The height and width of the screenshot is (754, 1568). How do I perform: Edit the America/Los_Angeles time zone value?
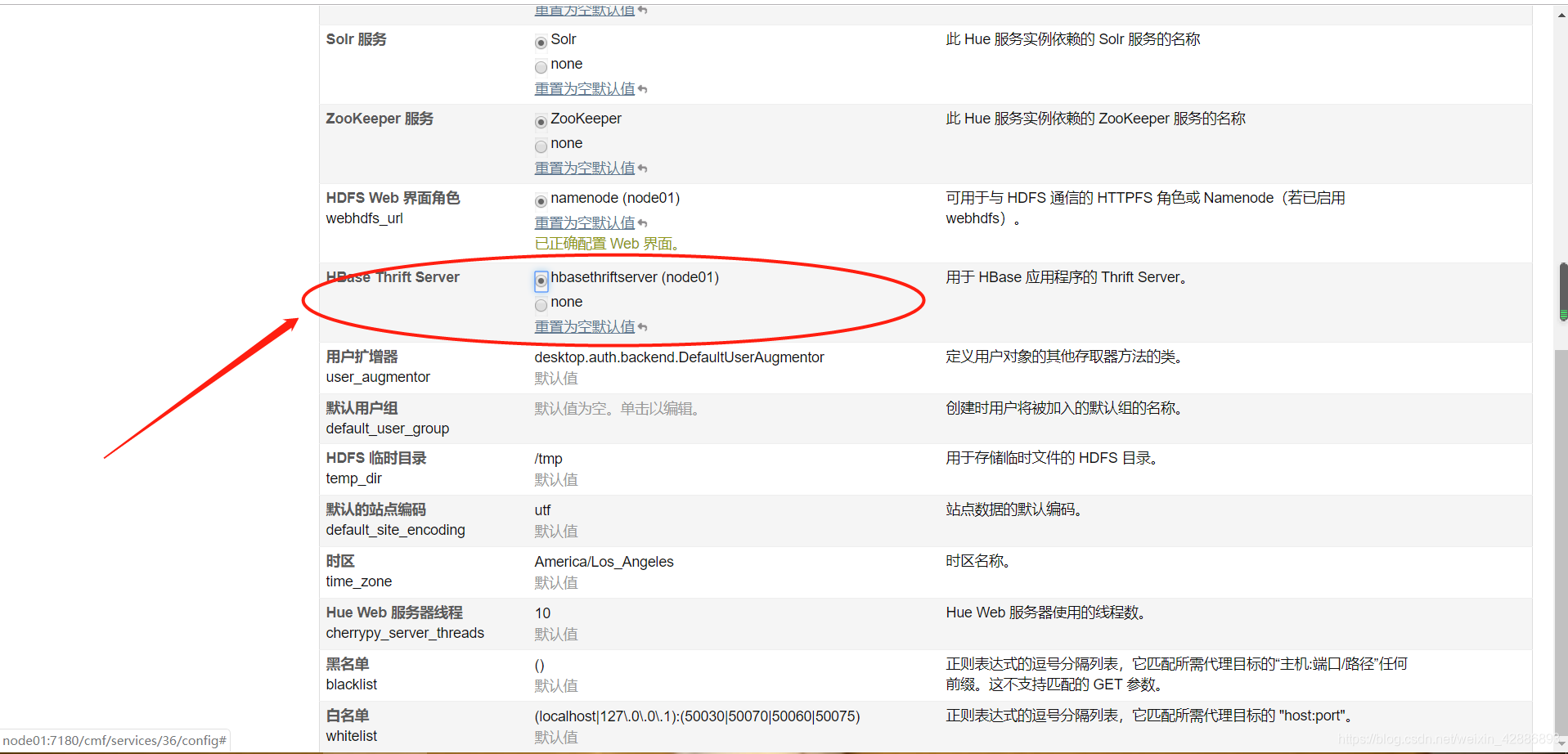pyautogui.click(x=604, y=562)
